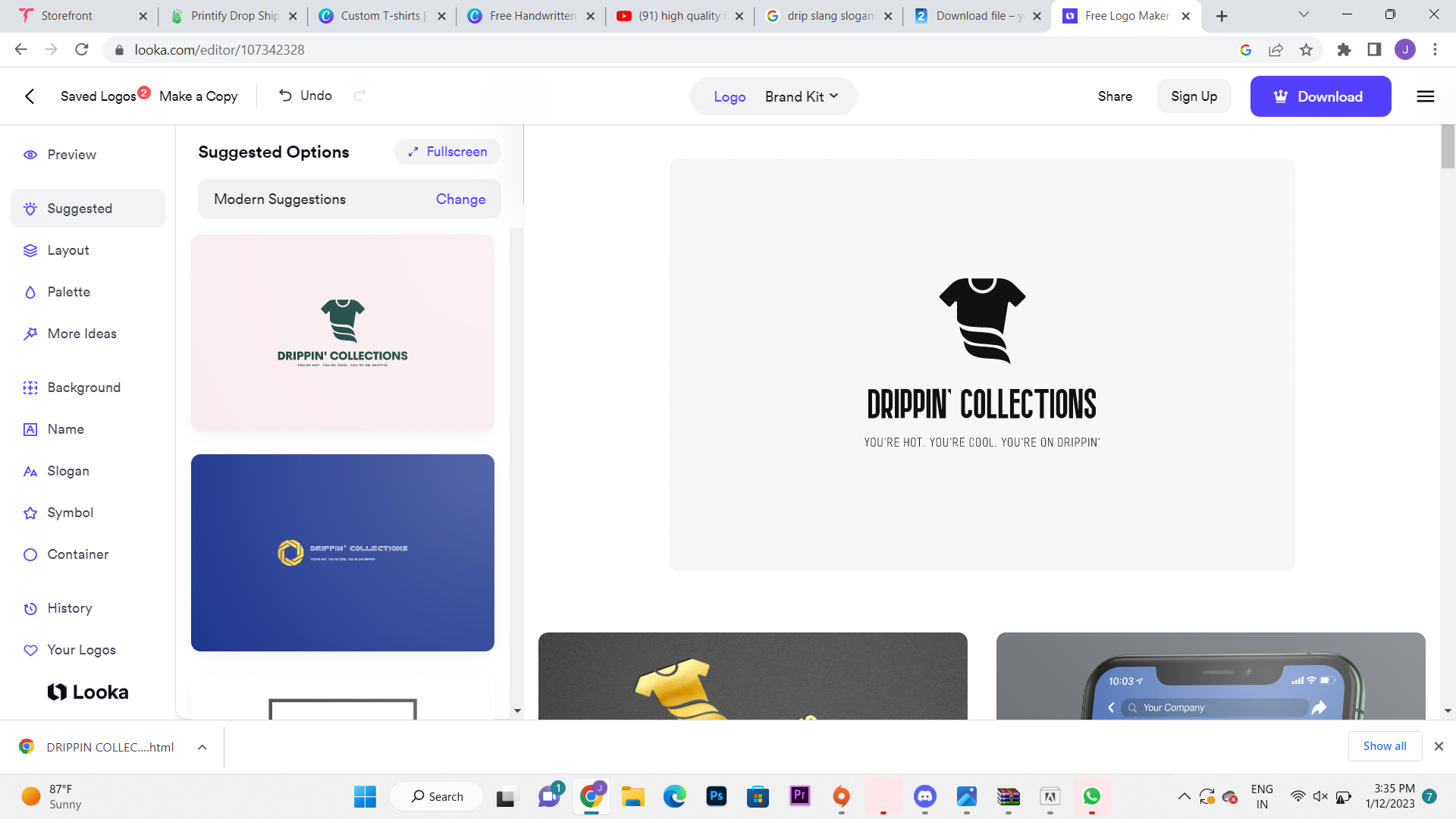Click the redo arrow icon

tap(360, 96)
